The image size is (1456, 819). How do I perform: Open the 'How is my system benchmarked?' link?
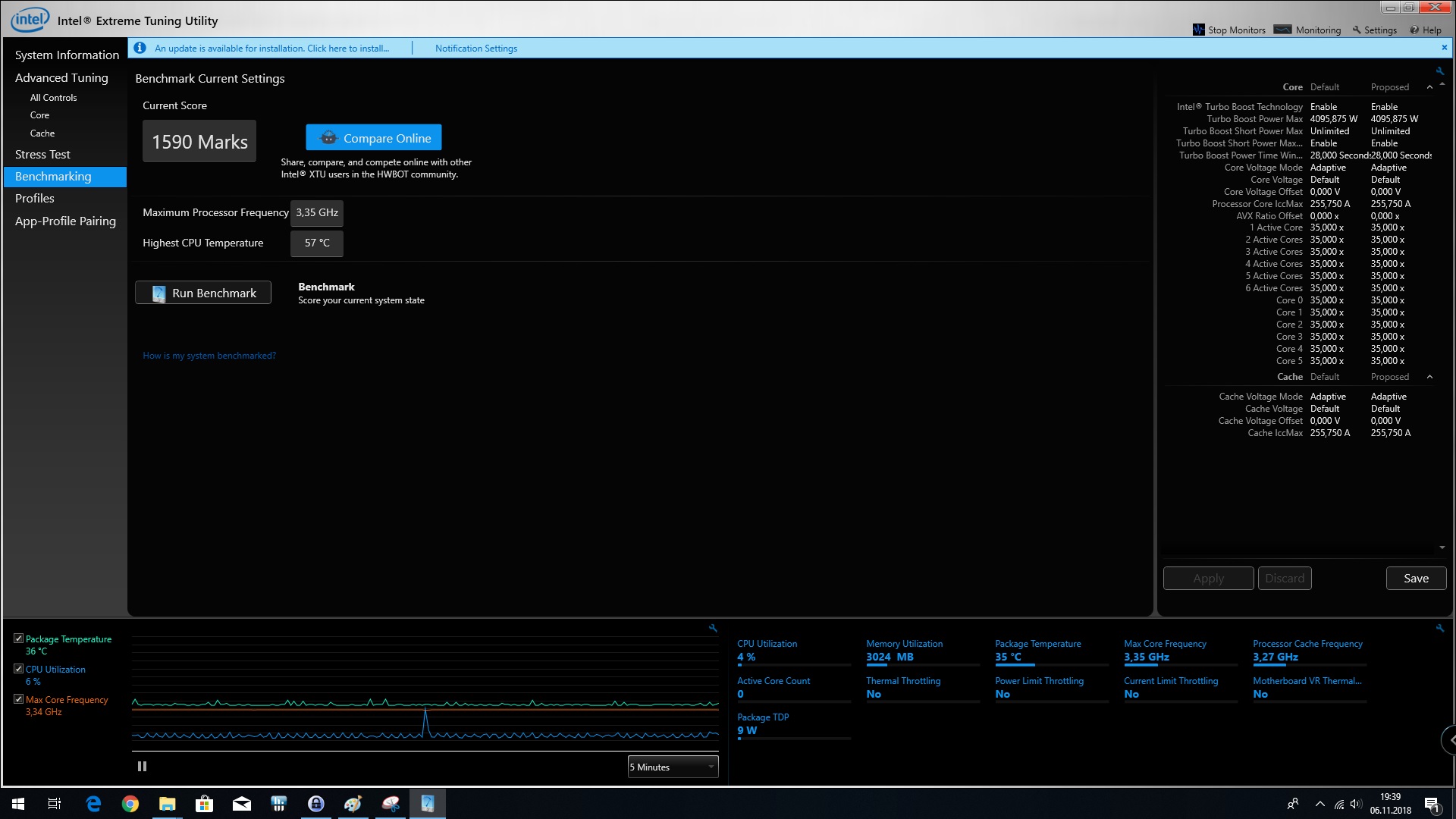pos(209,356)
